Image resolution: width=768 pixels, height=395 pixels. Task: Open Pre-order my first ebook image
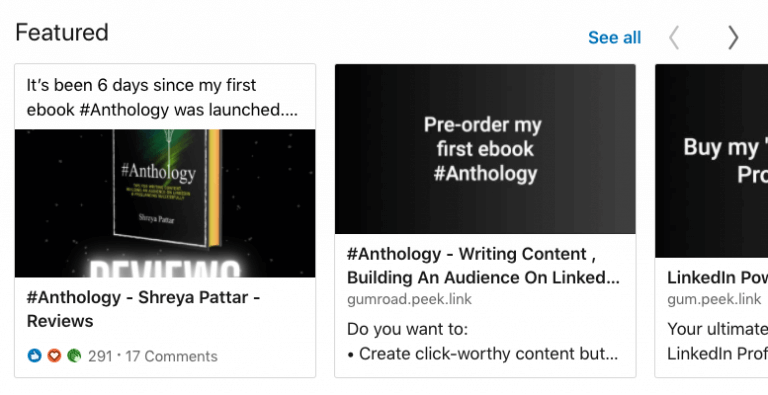click(x=485, y=149)
